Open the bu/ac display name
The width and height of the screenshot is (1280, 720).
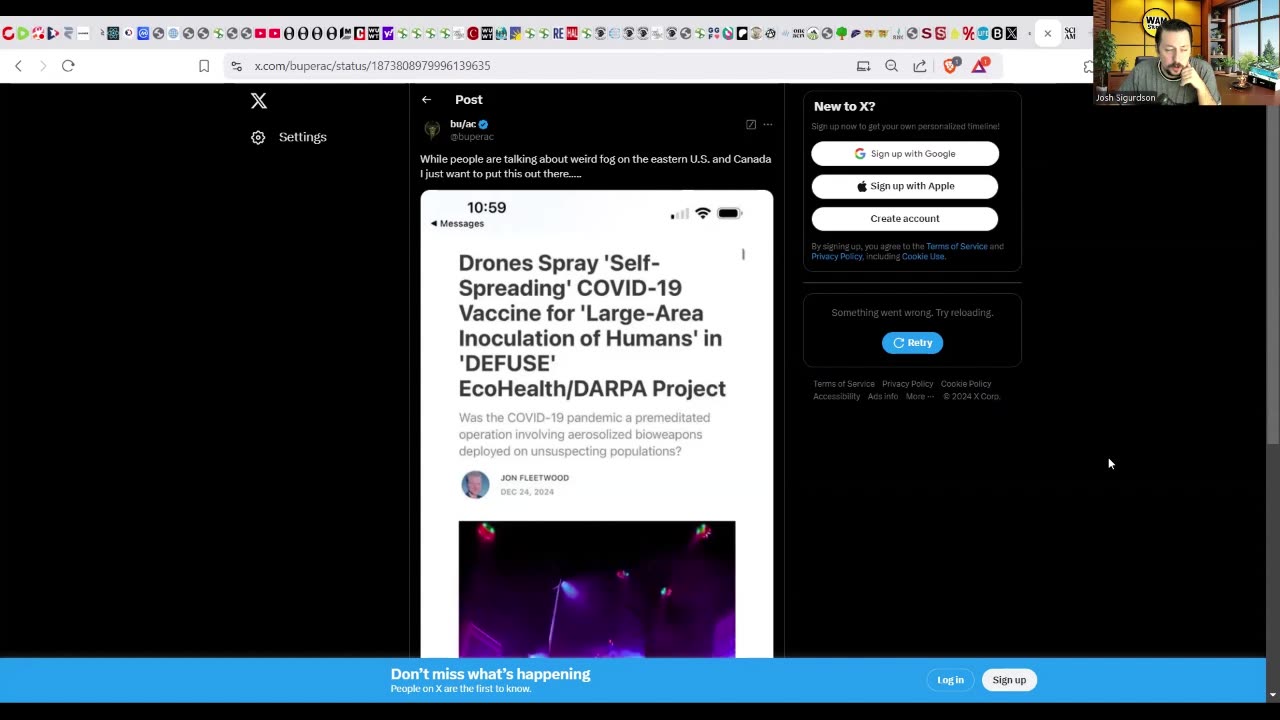[463, 124]
